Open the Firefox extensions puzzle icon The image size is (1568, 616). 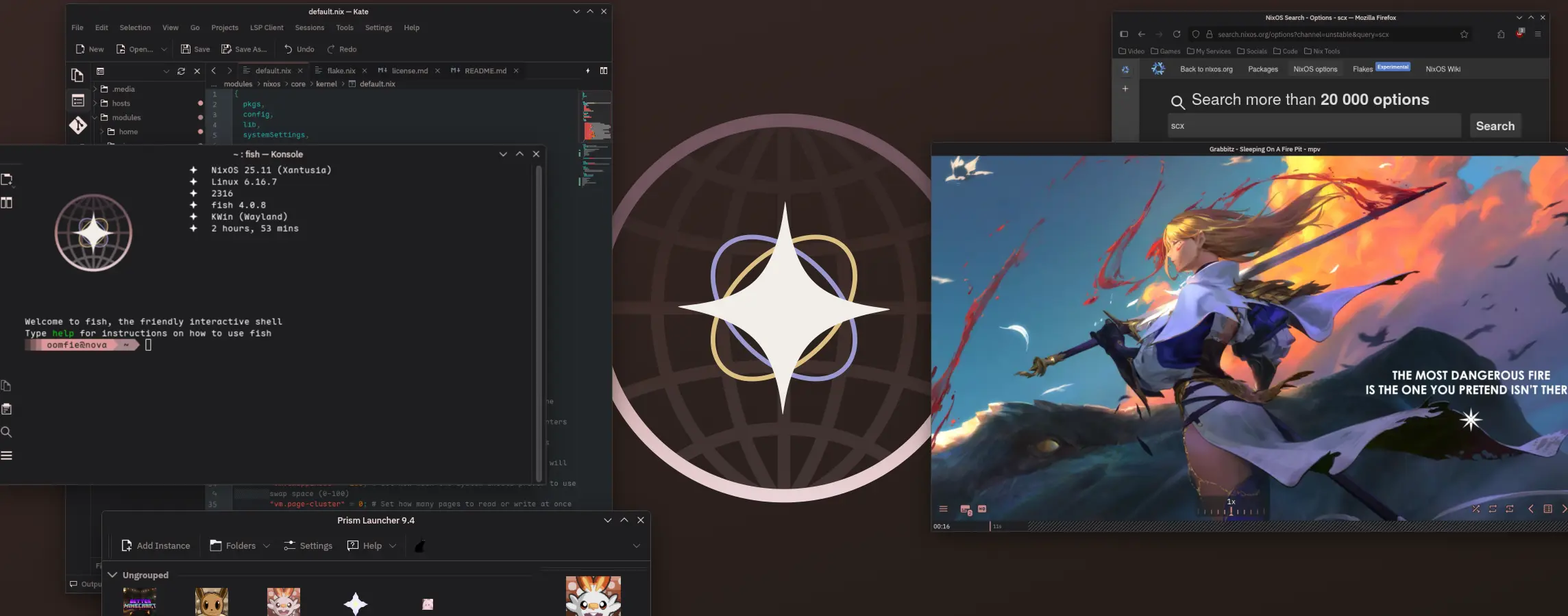[x=1501, y=34]
